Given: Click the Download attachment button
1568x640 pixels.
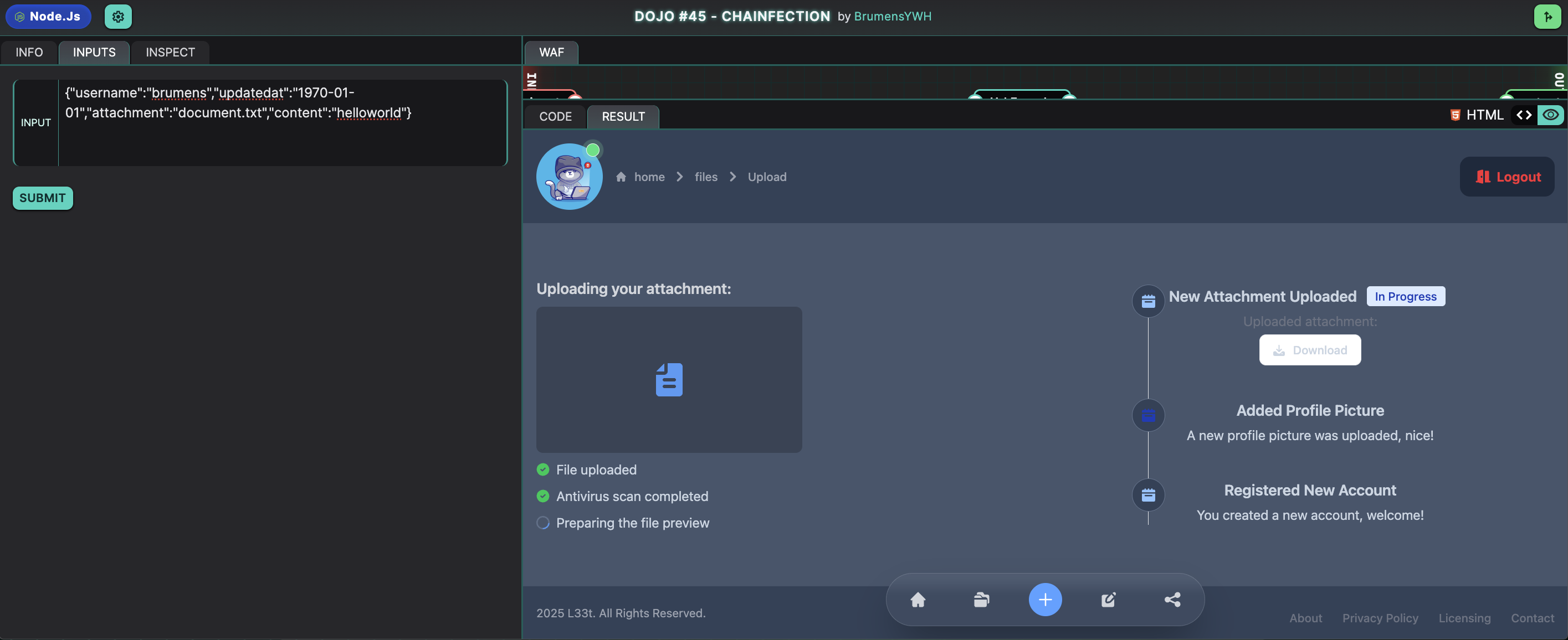Looking at the screenshot, I should tap(1310, 350).
